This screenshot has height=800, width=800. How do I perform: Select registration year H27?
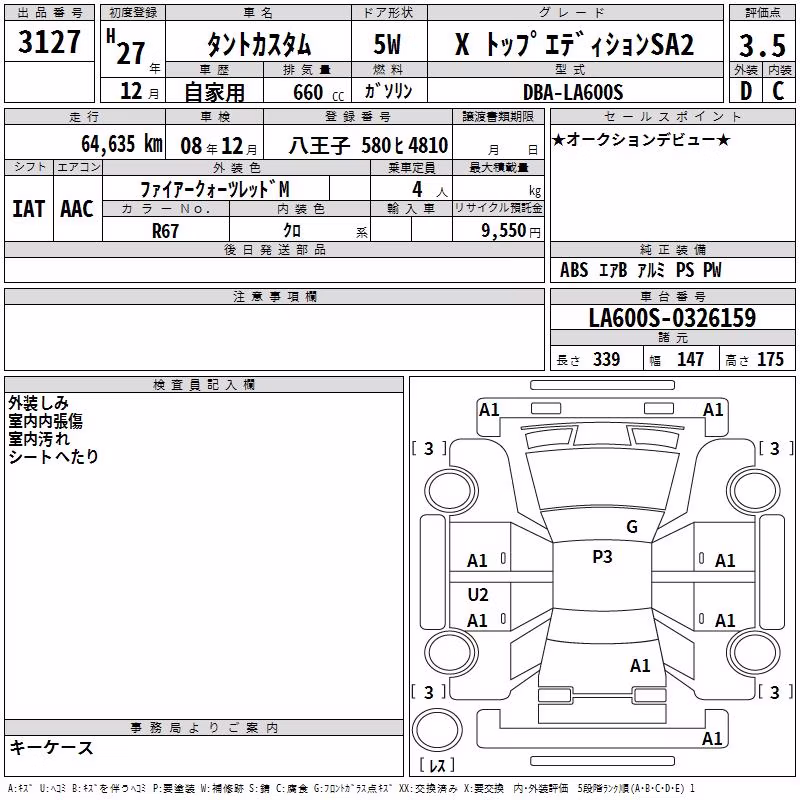click(x=128, y=48)
